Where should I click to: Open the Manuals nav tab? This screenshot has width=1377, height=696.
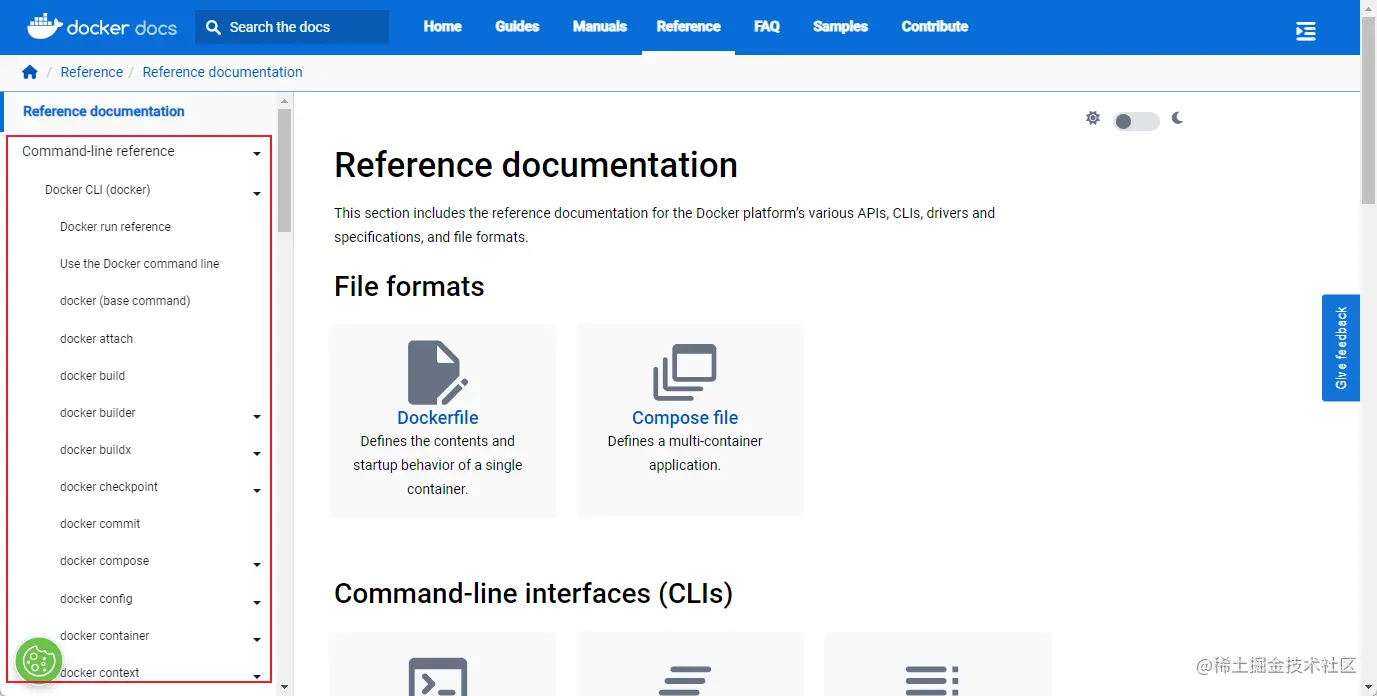pos(600,27)
